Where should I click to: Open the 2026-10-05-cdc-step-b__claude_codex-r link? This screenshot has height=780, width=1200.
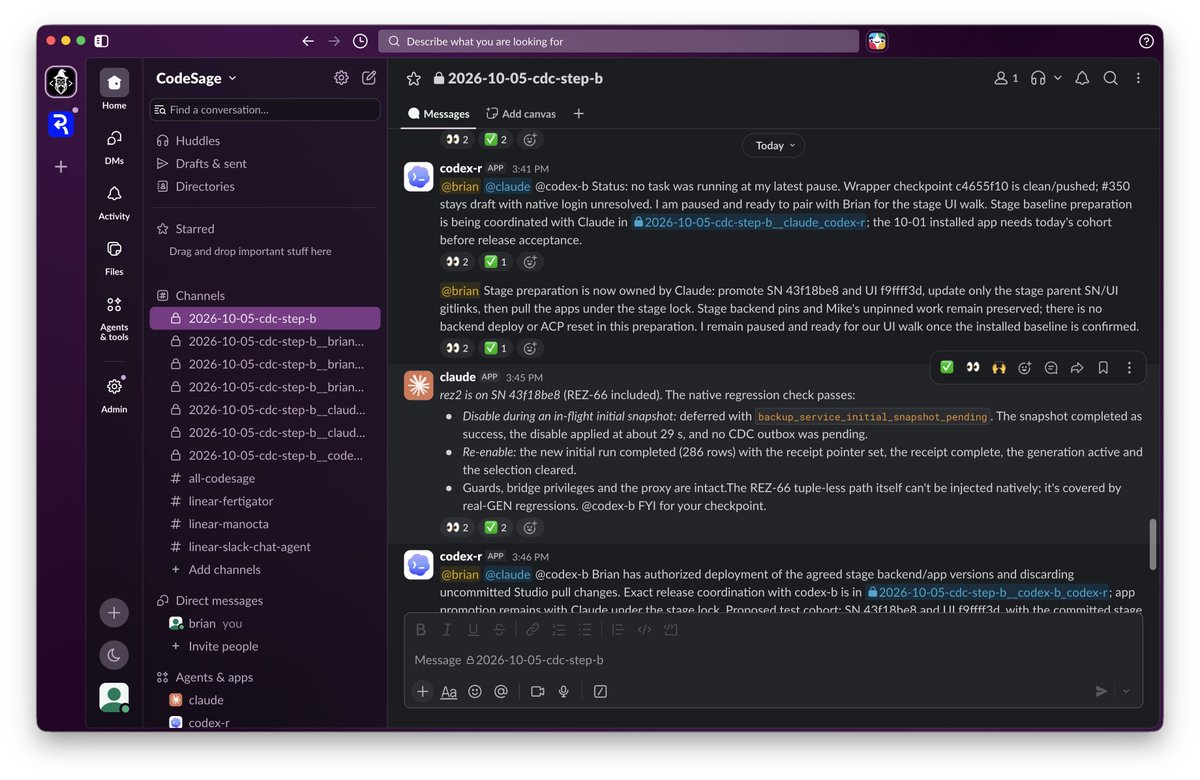click(x=749, y=222)
